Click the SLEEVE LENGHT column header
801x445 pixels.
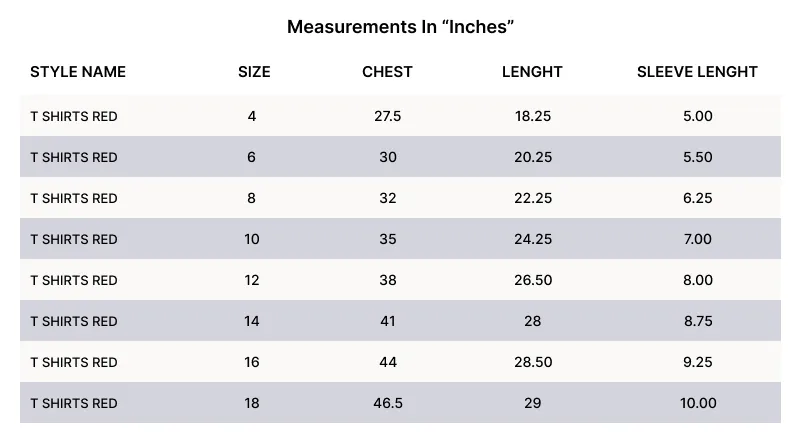coord(697,72)
